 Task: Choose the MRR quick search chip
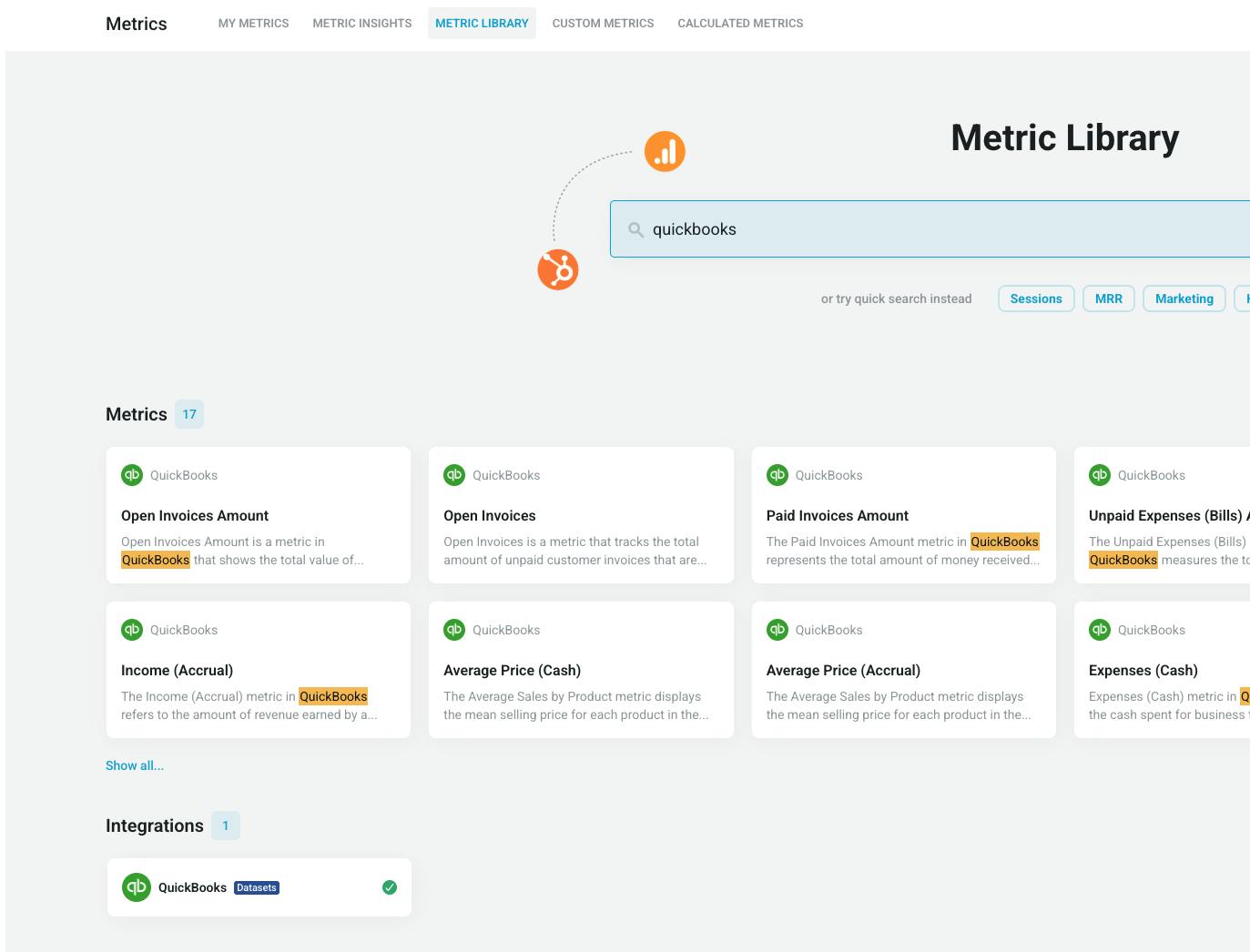click(1108, 299)
